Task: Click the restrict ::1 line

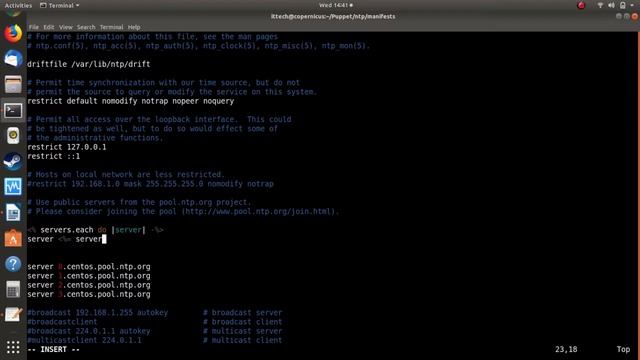Action: [53, 156]
